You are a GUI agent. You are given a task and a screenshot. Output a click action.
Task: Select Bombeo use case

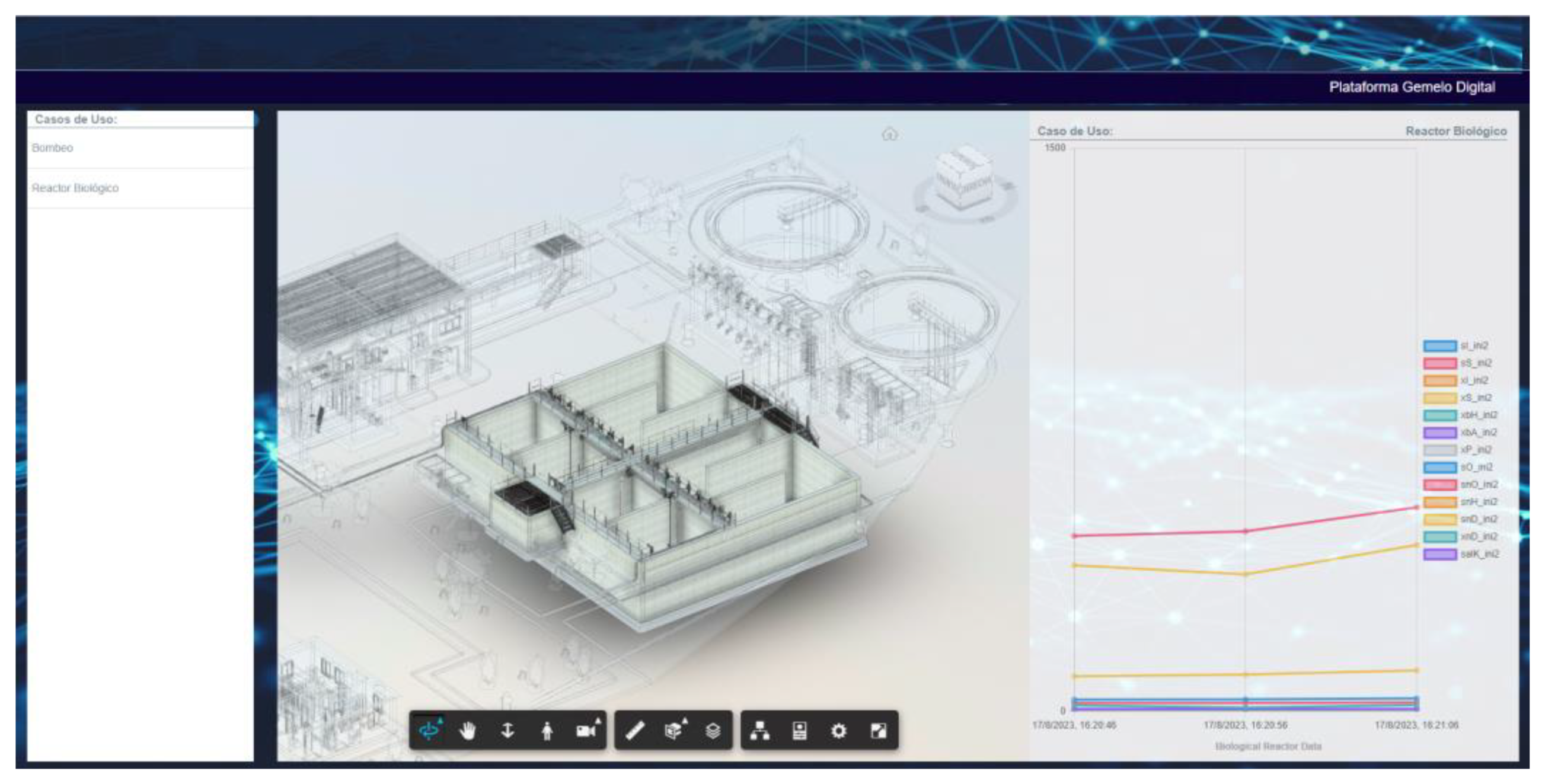coord(53,148)
